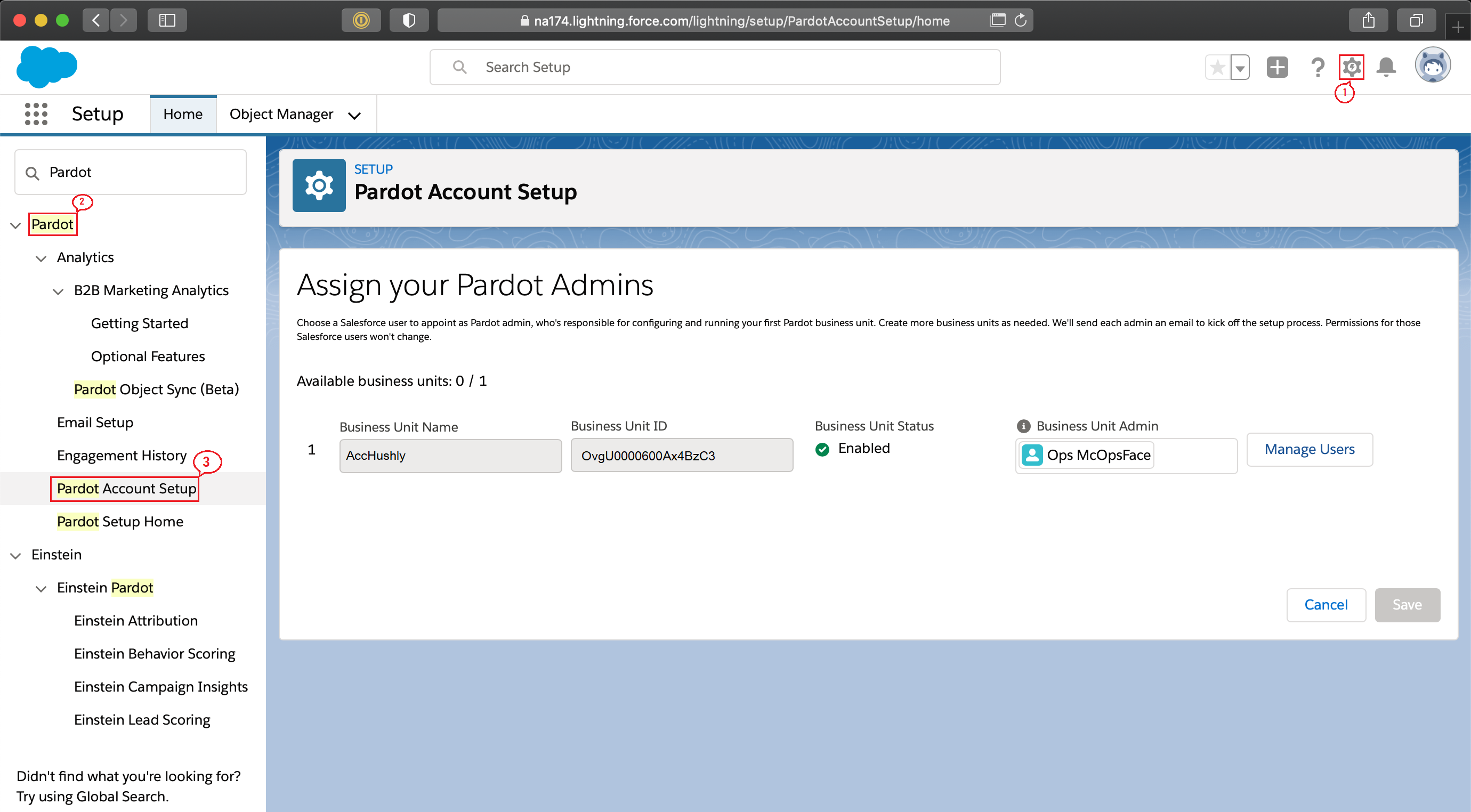
Task: Reload page with the browser refresh icon
Action: click(x=1021, y=21)
